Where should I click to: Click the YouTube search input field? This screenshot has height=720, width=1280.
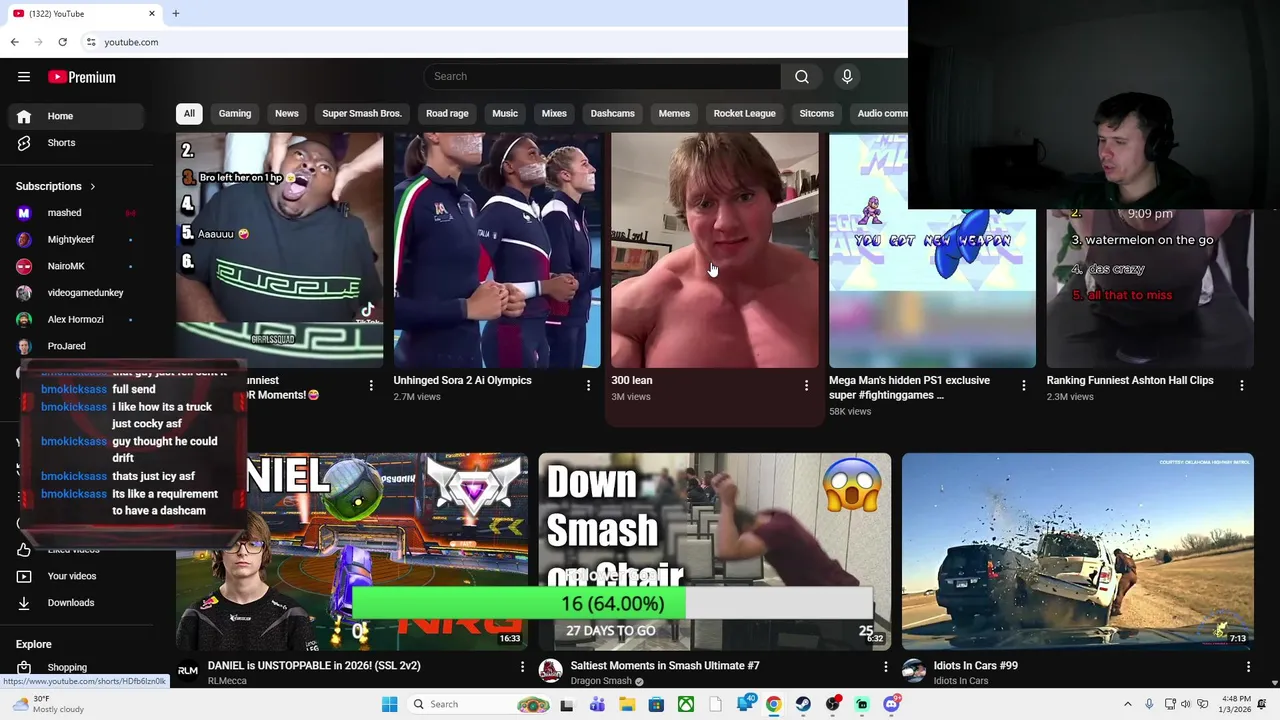[x=602, y=77]
